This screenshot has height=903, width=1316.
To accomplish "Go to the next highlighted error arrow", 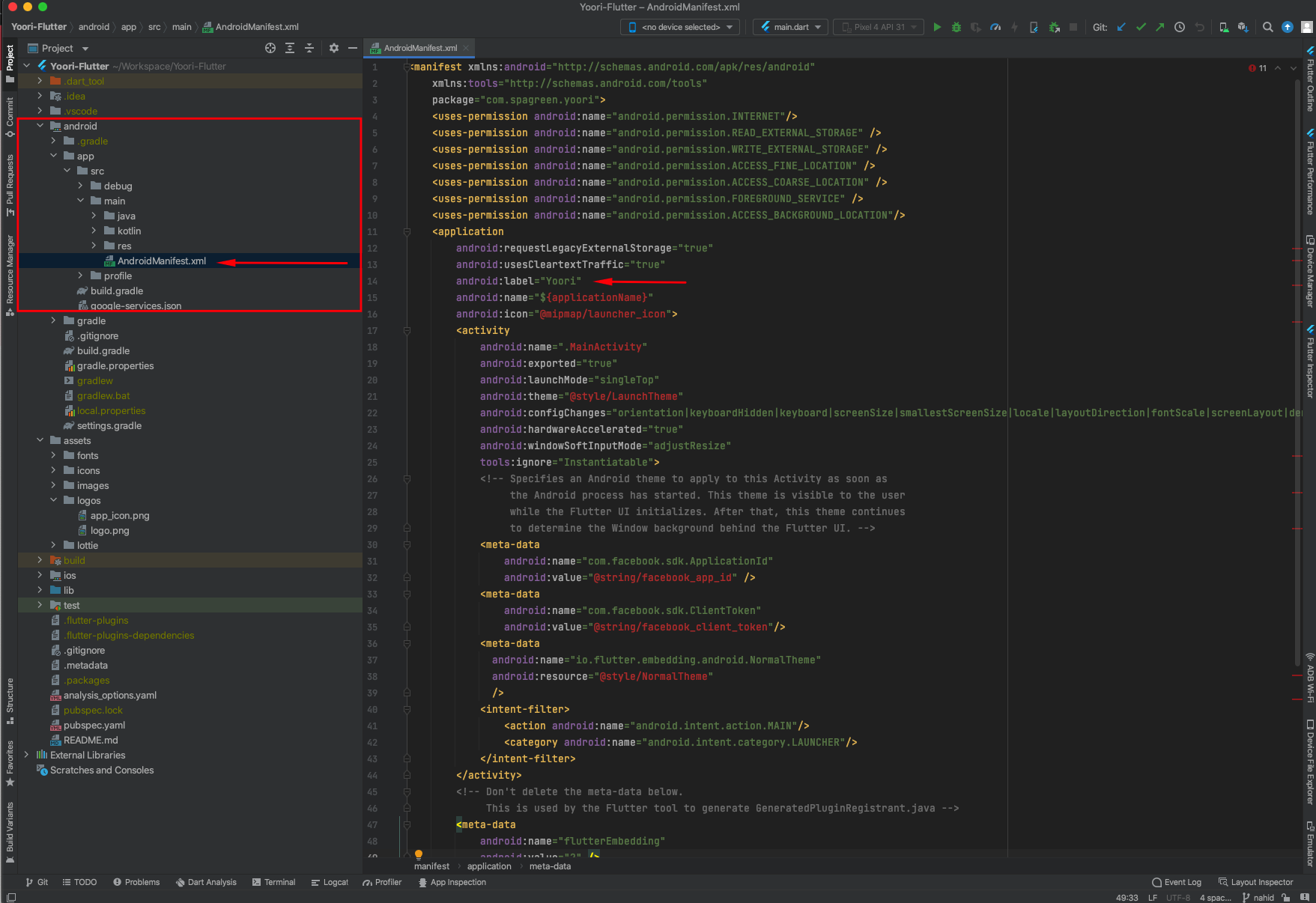I will (x=1293, y=68).
